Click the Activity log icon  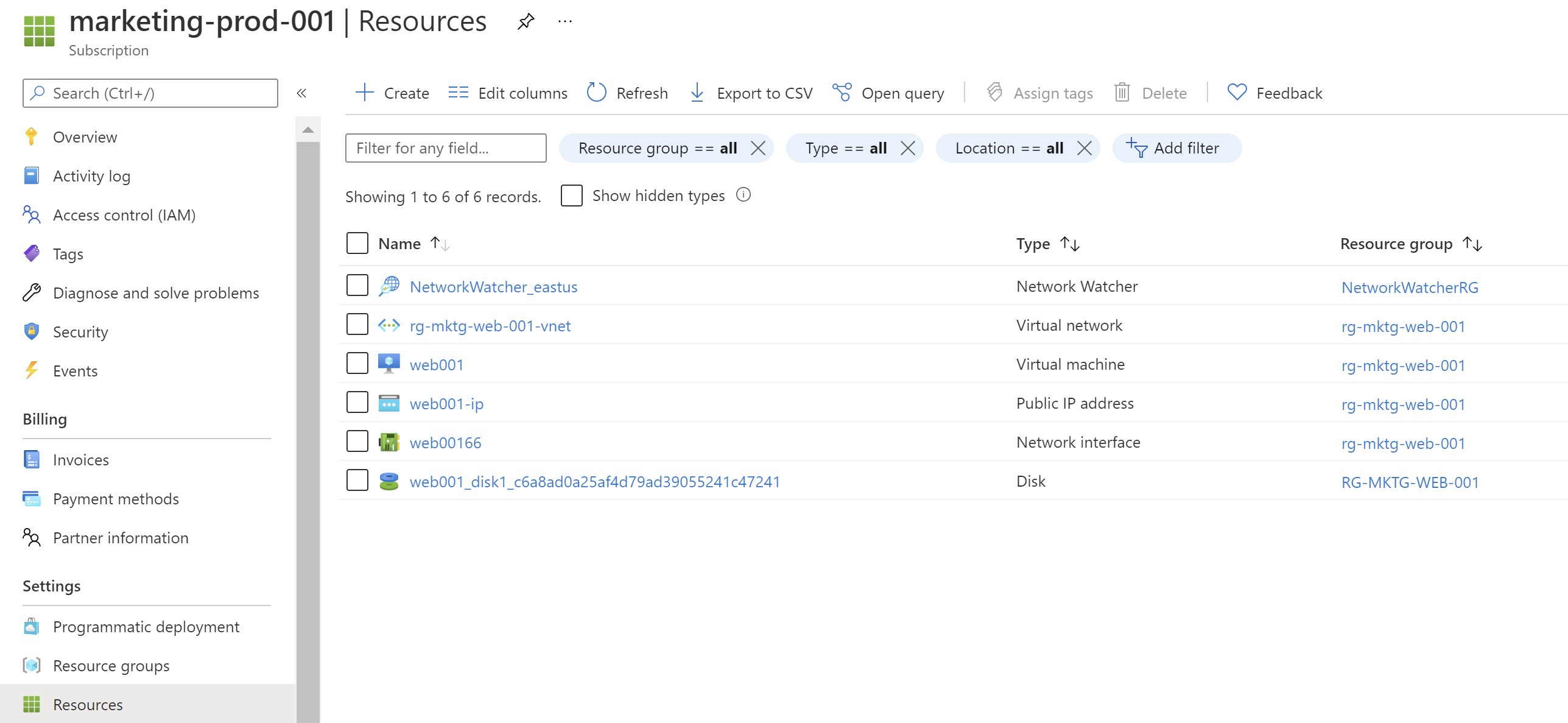[32, 175]
